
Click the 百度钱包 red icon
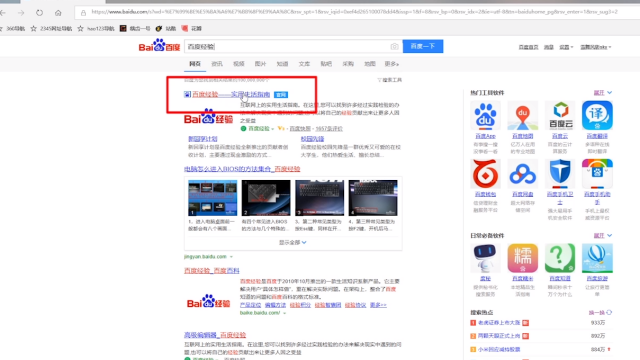pyautogui.click(x=485, y=174)
